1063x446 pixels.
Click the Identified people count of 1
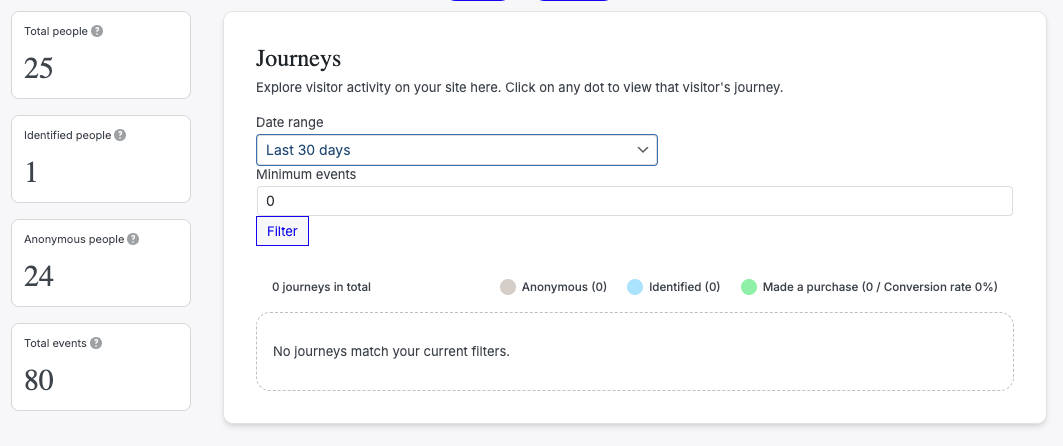point(31,172)
